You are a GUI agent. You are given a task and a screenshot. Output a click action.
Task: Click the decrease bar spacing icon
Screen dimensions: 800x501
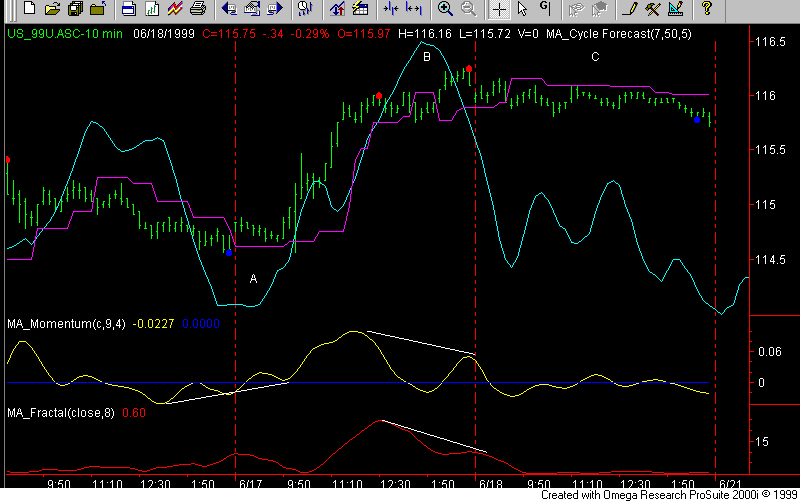[x=390, y=10]
